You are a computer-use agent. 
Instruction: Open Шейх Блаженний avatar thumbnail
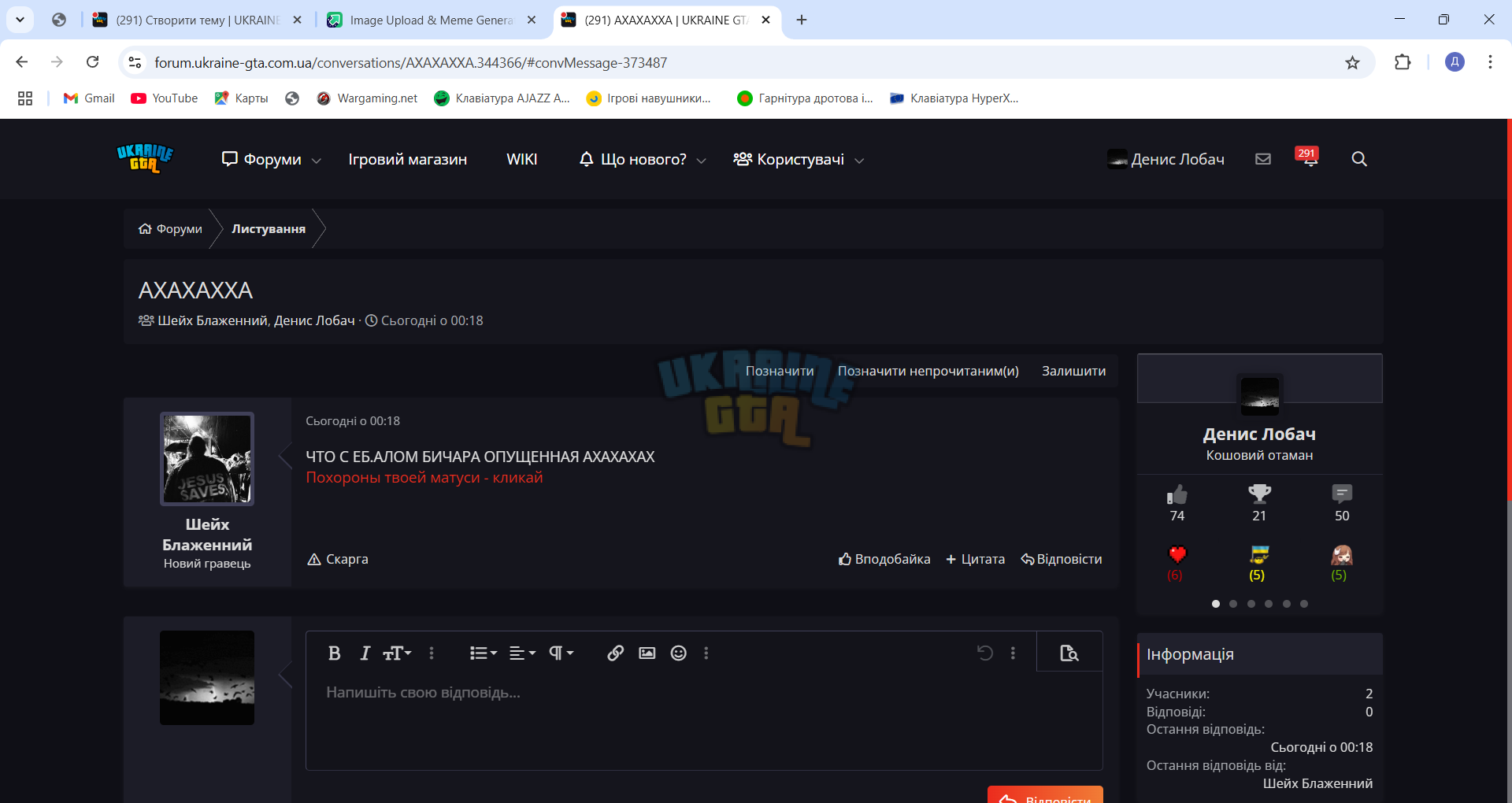207,459
